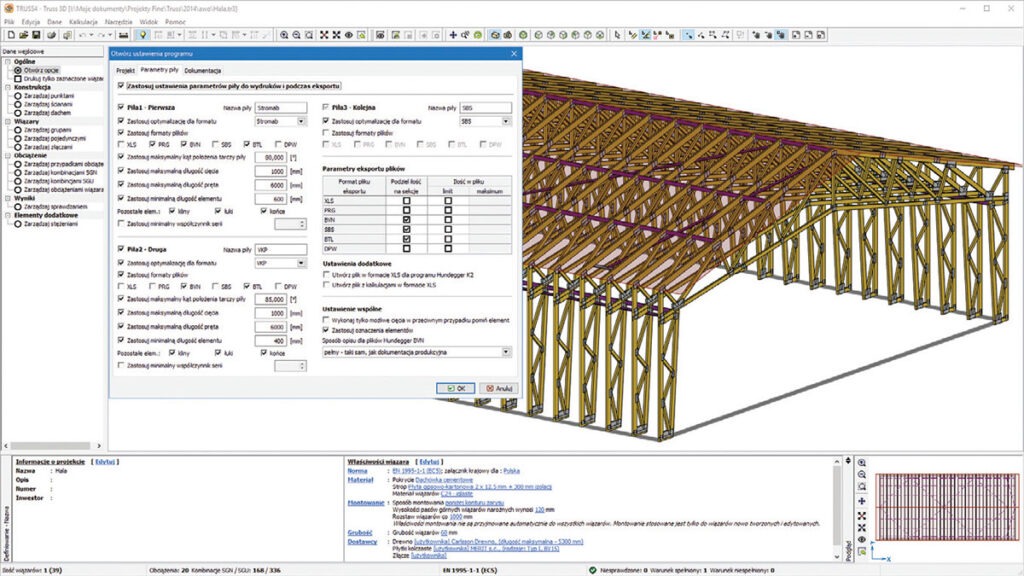Image resolution: width=1024 pixels, height=576 pixels.
Task: Click the arrow pointer selection tool
Action: click(617, 35)
